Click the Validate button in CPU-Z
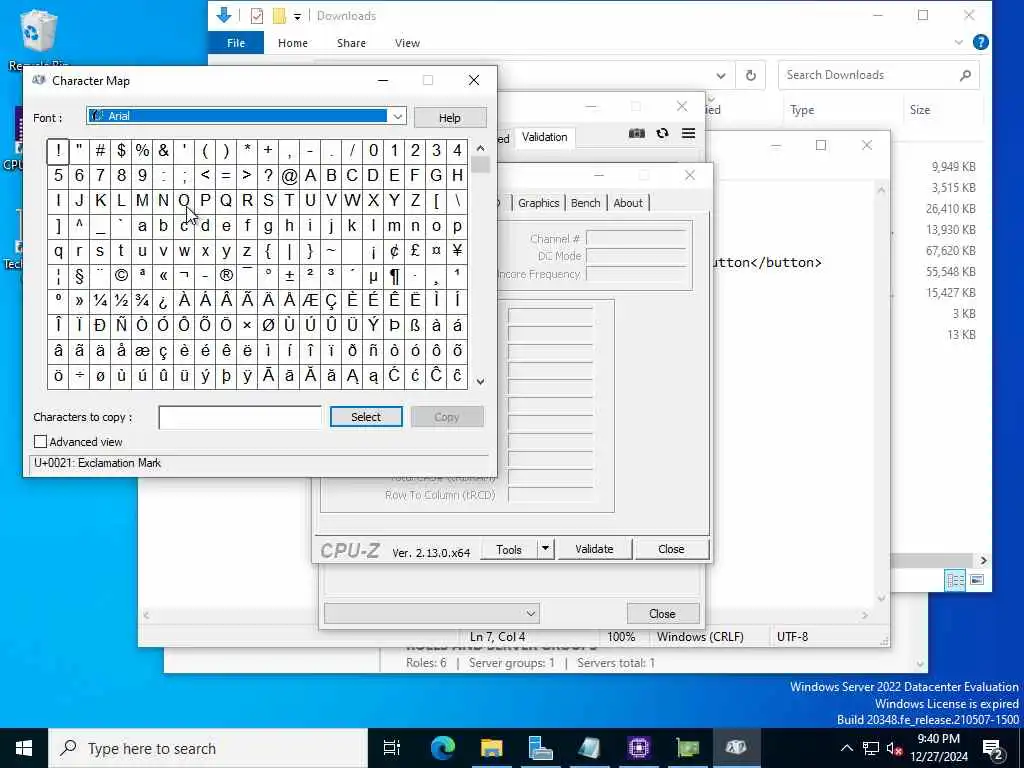The height and width of the screenshot is (768, 1024). coord(594,549)
